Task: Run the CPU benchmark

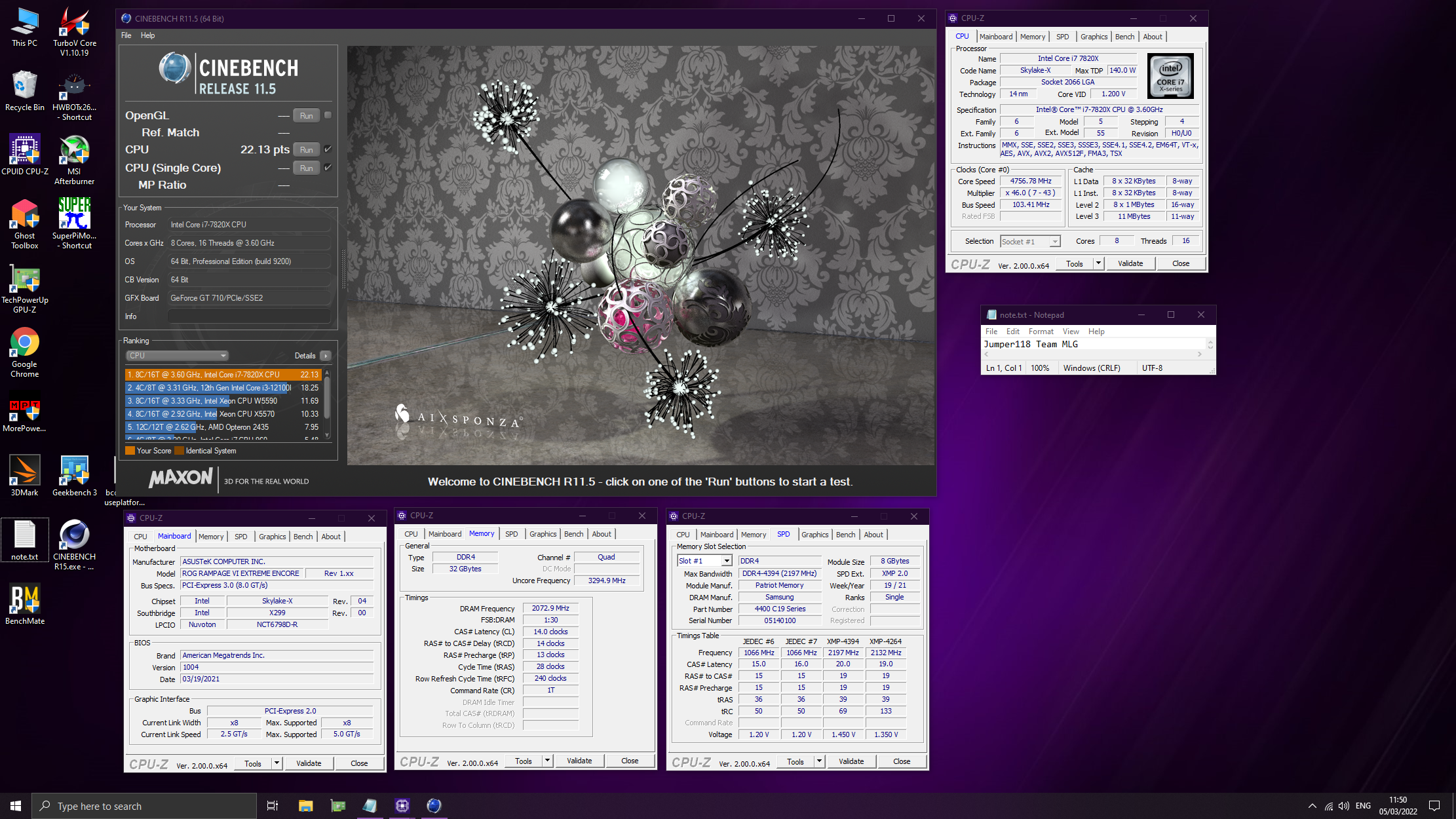Action: pos(306,149)
